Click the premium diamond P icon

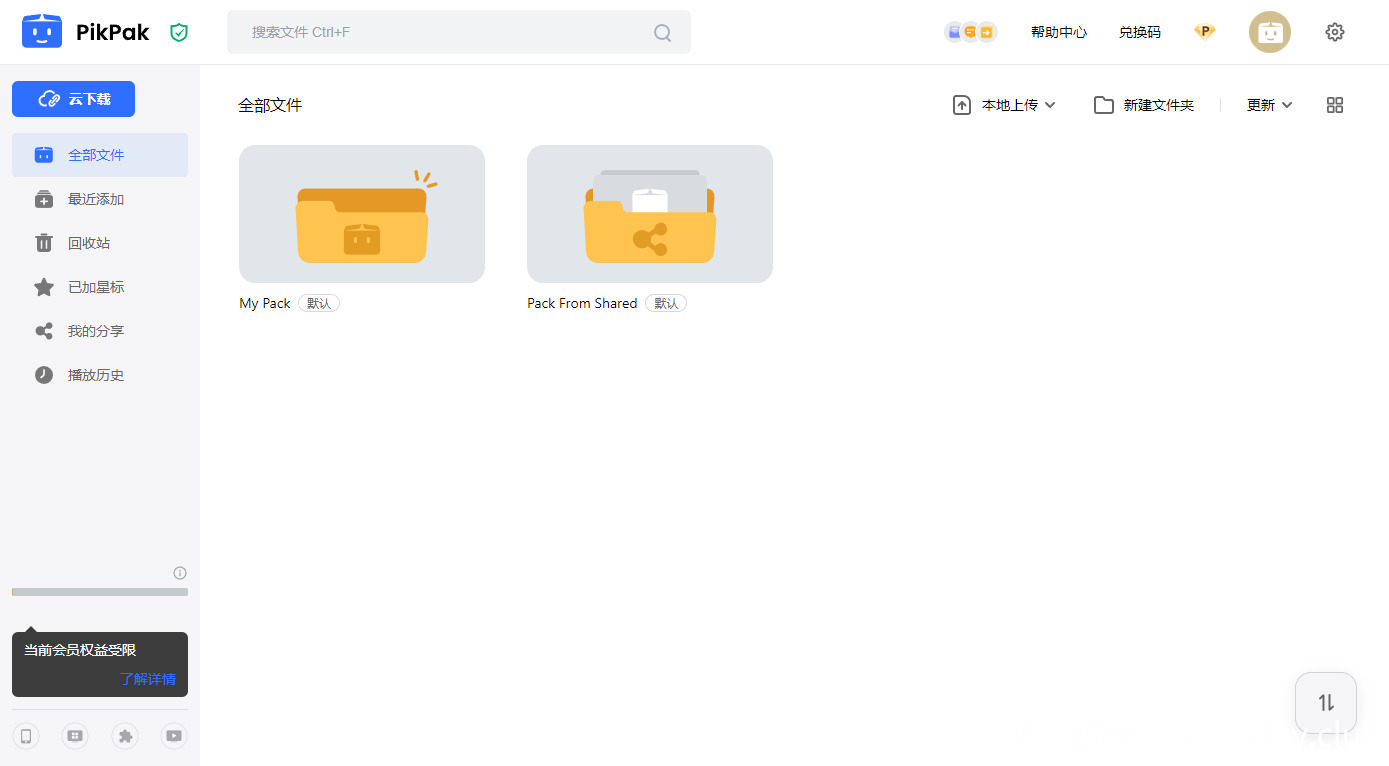tap(1205, 32)
